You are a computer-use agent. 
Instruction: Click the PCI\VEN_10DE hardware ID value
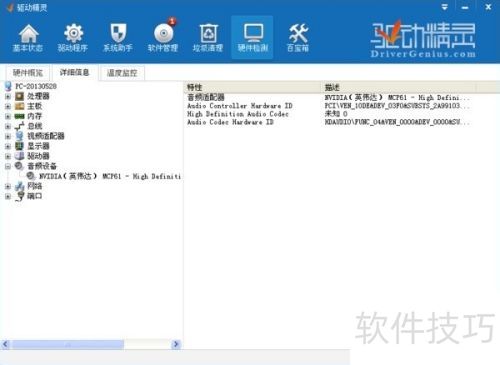[397, 106]
